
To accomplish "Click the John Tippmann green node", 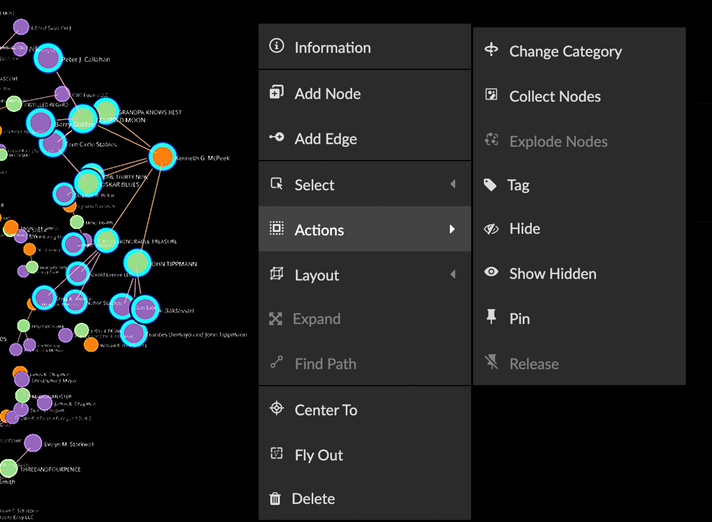I will pyautogui.click(x=137, y=263).
